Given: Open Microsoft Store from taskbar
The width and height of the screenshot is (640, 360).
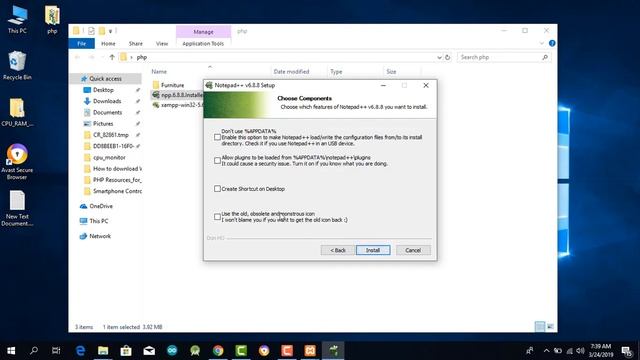Looking at the screenshot, I should [x=126, y=350].
